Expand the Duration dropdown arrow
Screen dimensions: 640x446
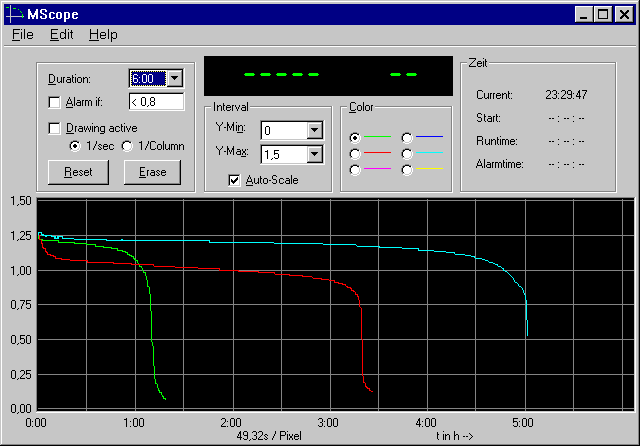coord(175,78)
